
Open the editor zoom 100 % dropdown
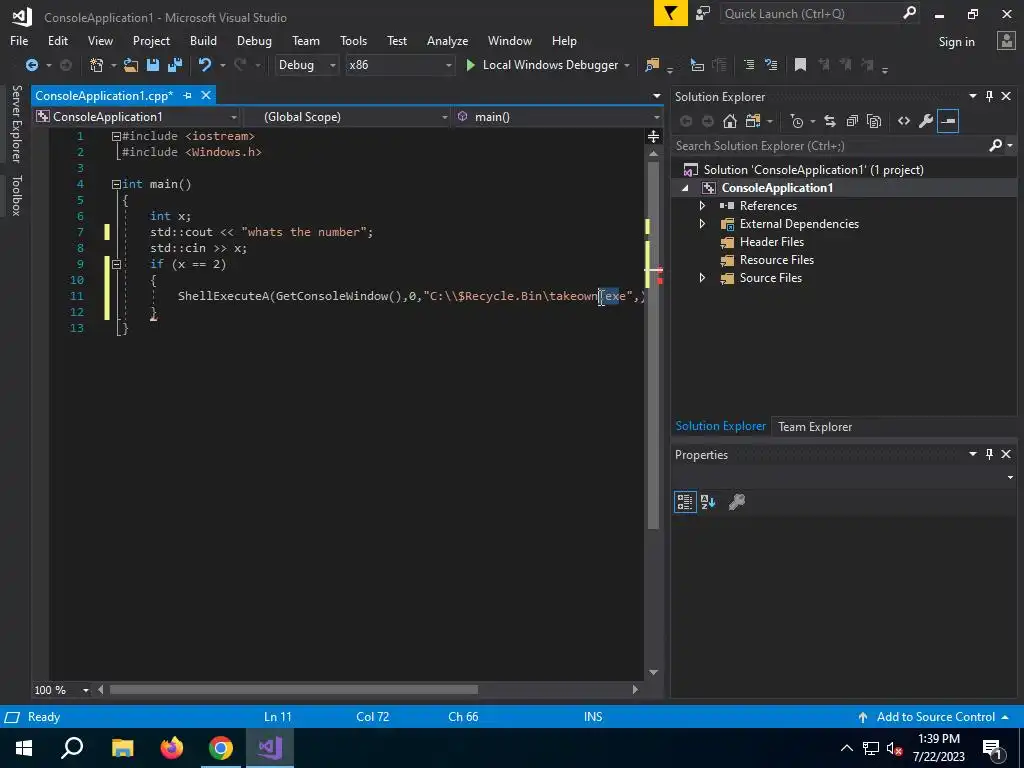tap(86, 690)
